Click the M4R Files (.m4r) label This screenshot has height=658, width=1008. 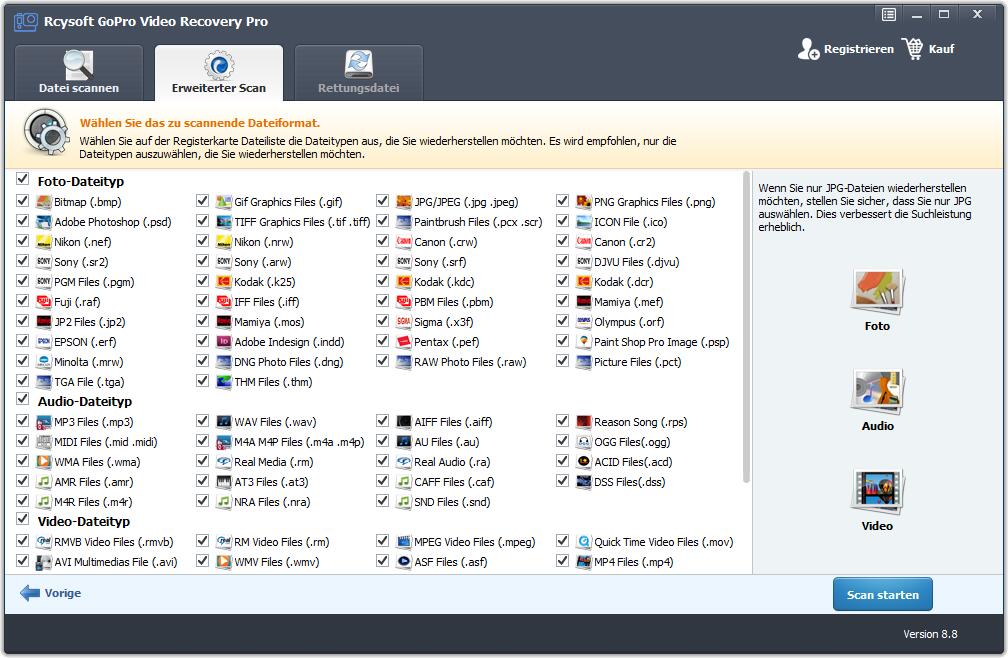coord(93,501)
